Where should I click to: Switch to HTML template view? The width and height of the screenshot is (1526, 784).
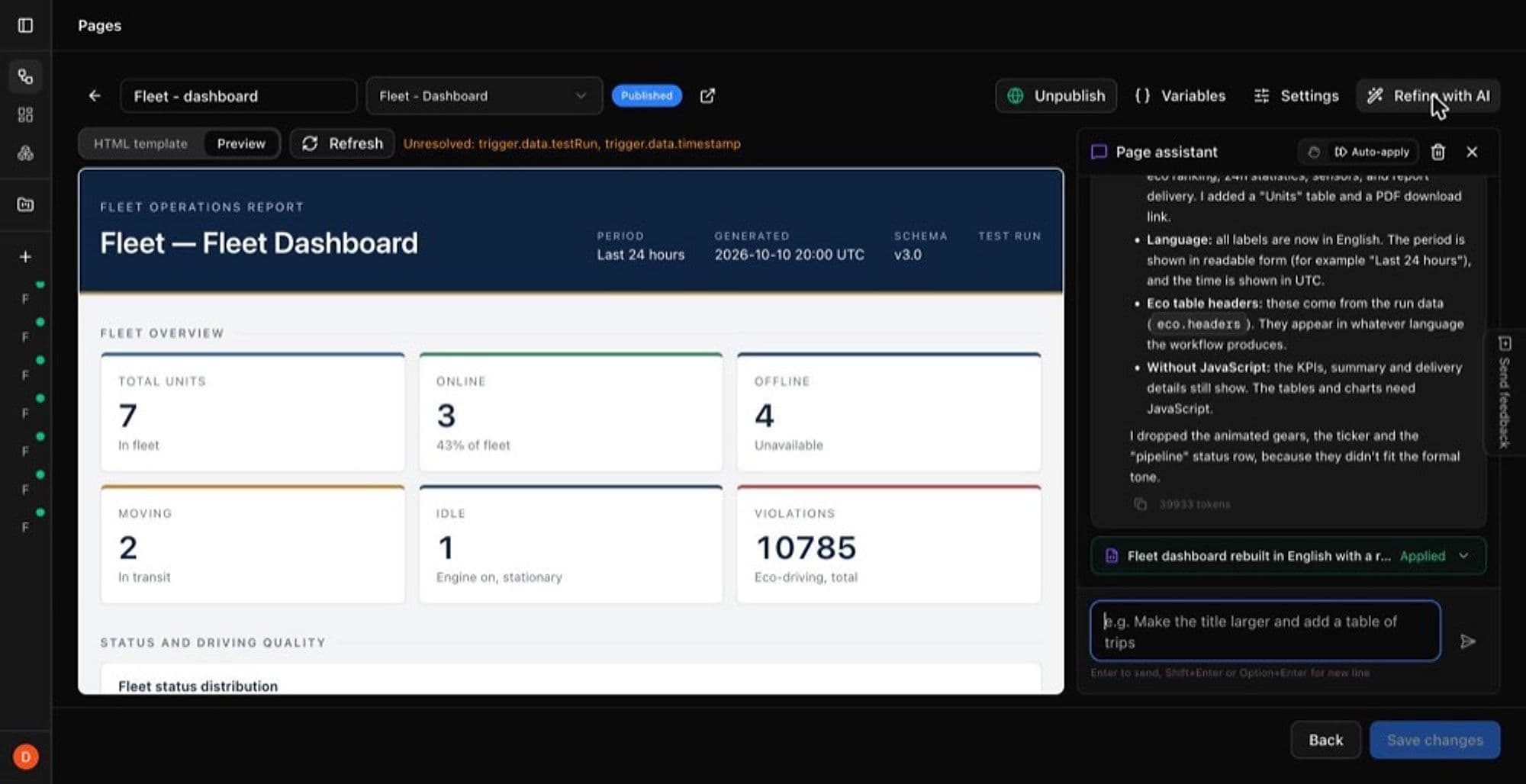140,143
